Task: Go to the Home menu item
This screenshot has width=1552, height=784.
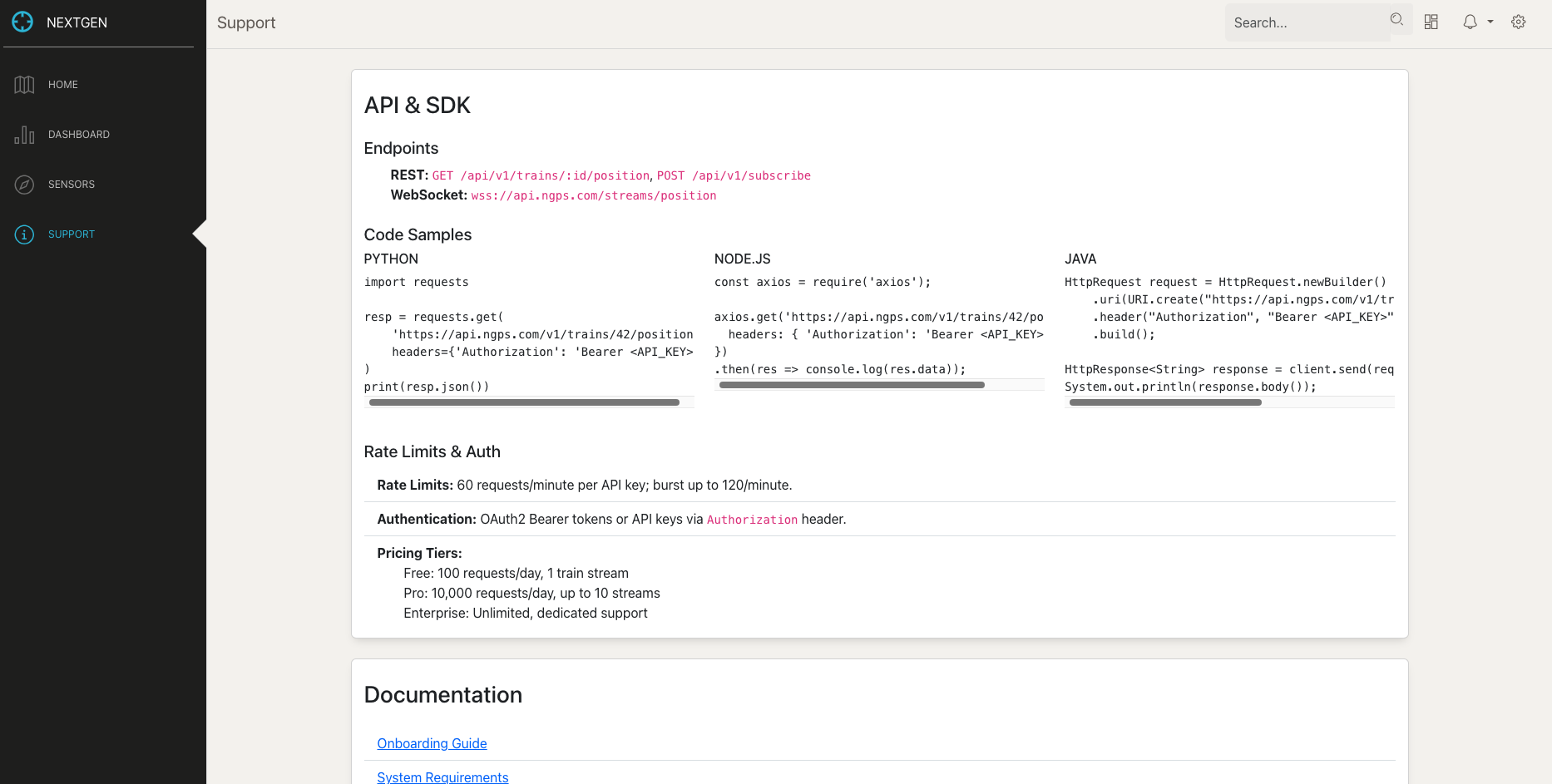Action: click(x=63, y=85)
